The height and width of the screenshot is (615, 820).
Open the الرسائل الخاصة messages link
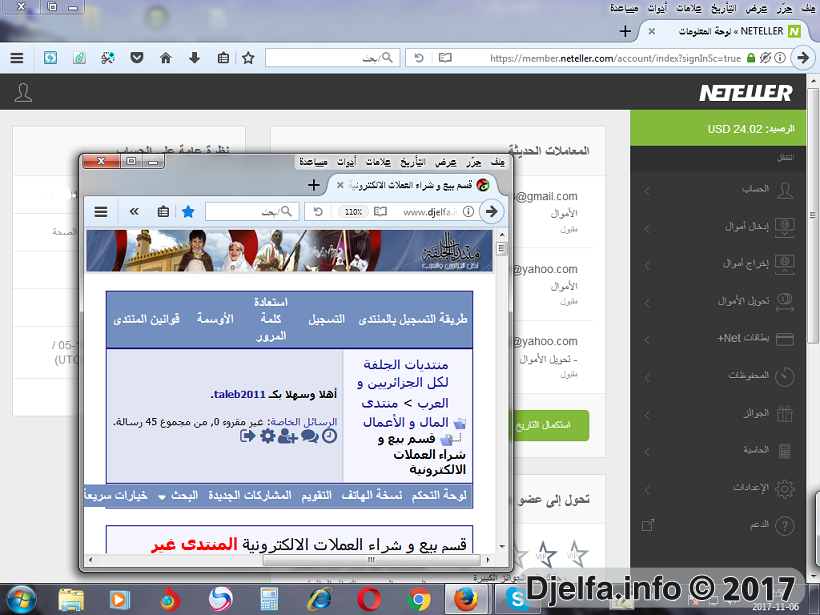[x=304, y=422]
